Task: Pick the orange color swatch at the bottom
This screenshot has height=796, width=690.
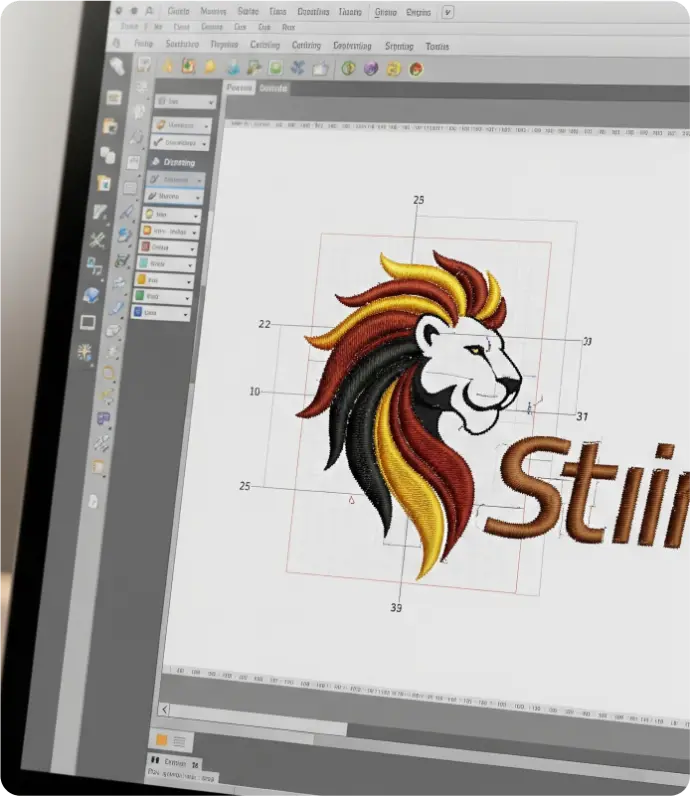Action: [x=161, y=740]
